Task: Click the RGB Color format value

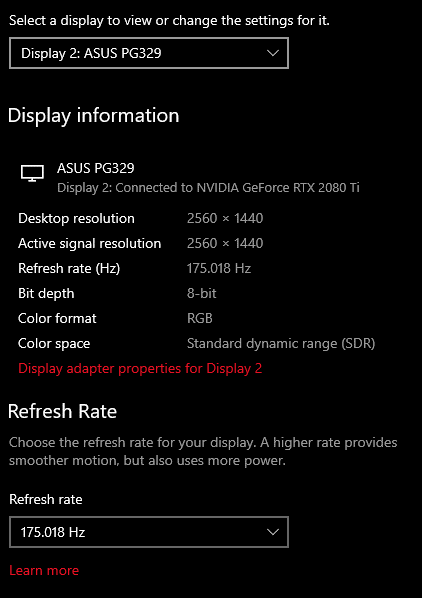Action: click(200, 318)
